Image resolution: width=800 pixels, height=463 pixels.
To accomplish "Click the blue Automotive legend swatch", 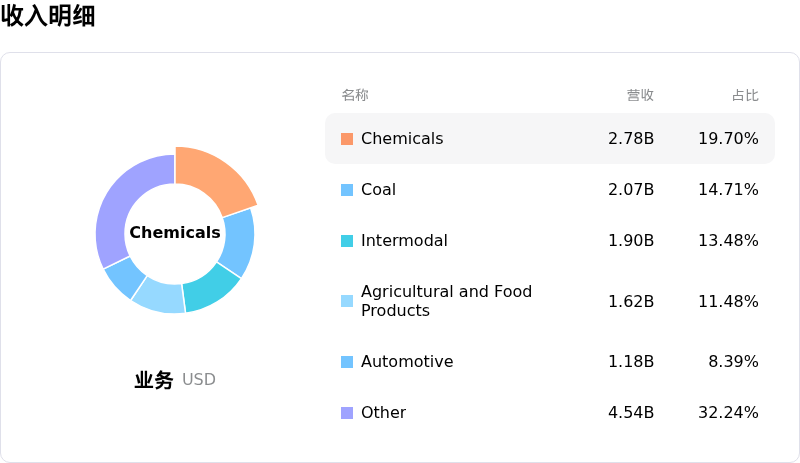I will [x=347, y=362].
